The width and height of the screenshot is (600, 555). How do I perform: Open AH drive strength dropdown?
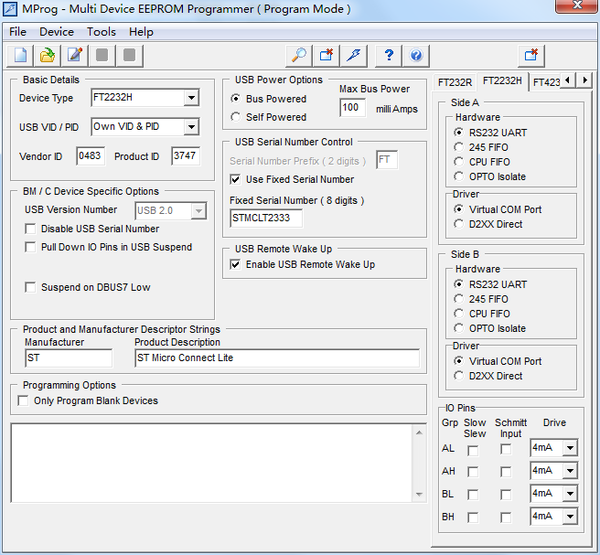pyautogui.click(x=570, y=470)
